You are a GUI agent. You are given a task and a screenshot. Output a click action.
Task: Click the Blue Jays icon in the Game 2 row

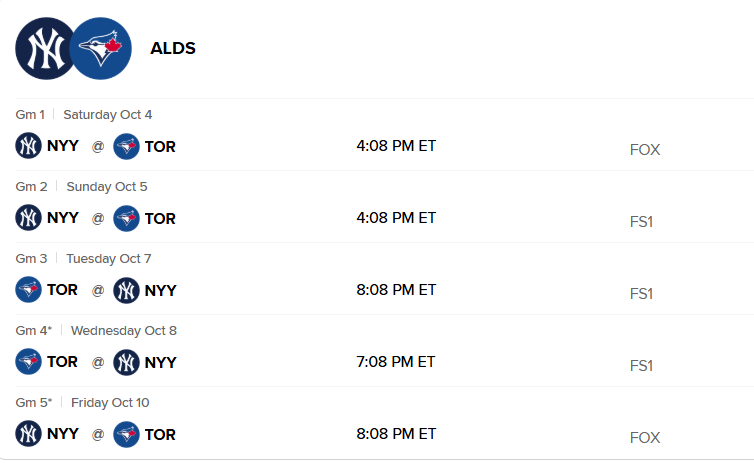126,218
